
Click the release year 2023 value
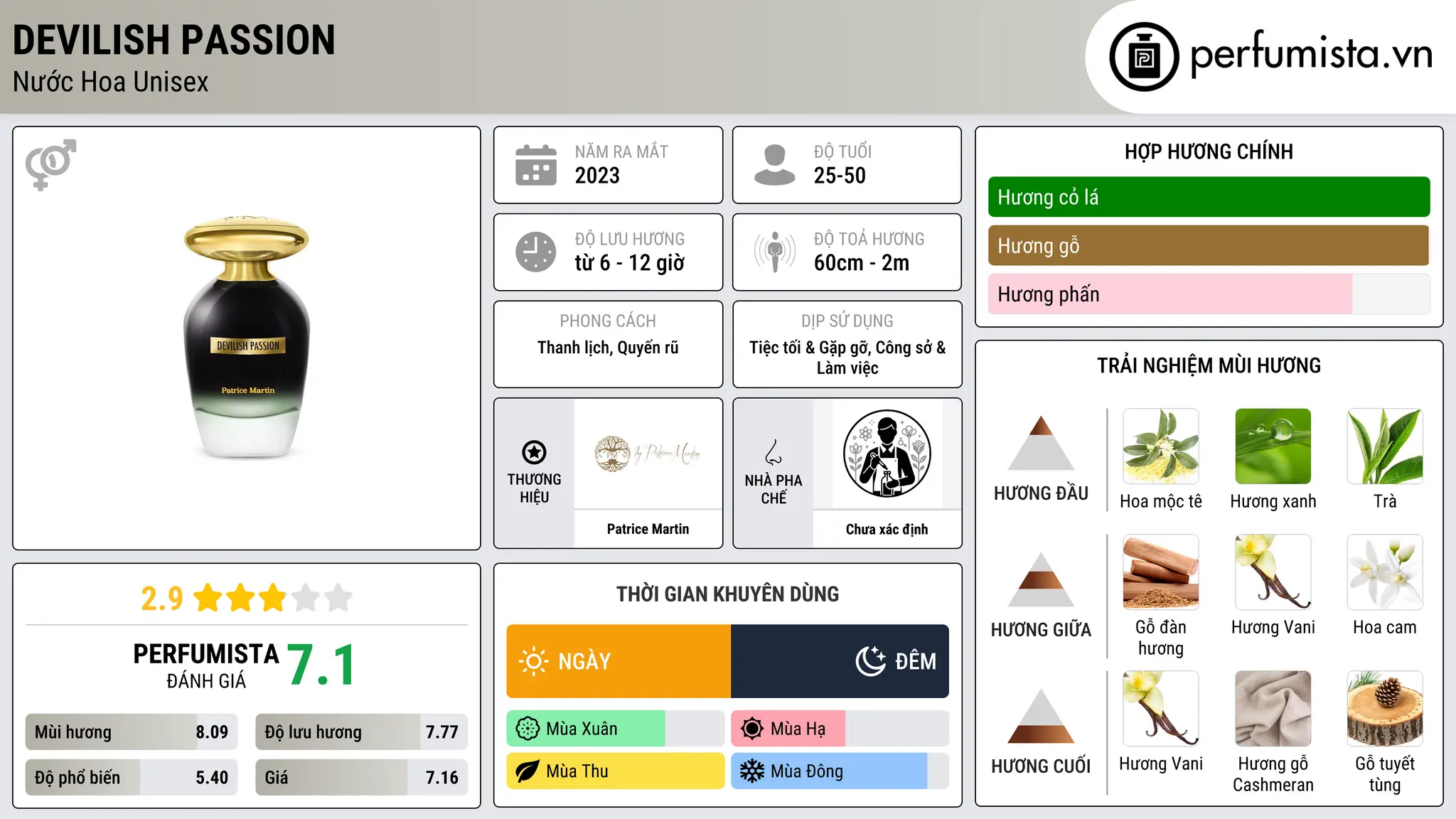click(x=597, y=176)
